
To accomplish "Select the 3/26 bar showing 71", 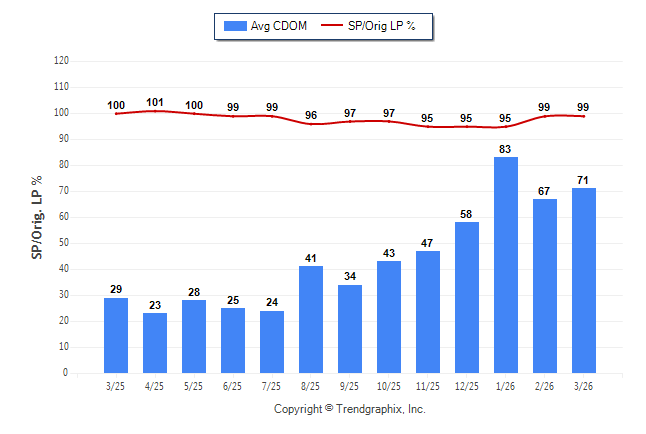I will 584,280.
